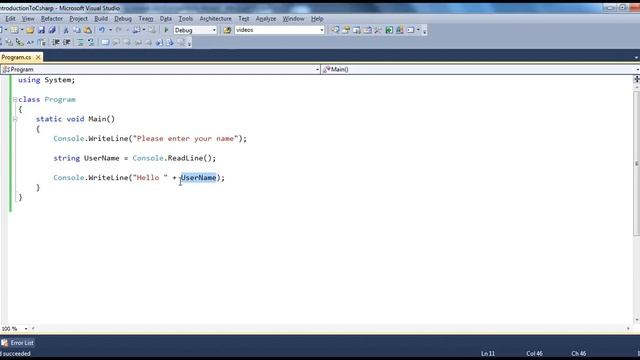Click the "using System;" line
Screen dimensions: 640x360
click(47, 80)
